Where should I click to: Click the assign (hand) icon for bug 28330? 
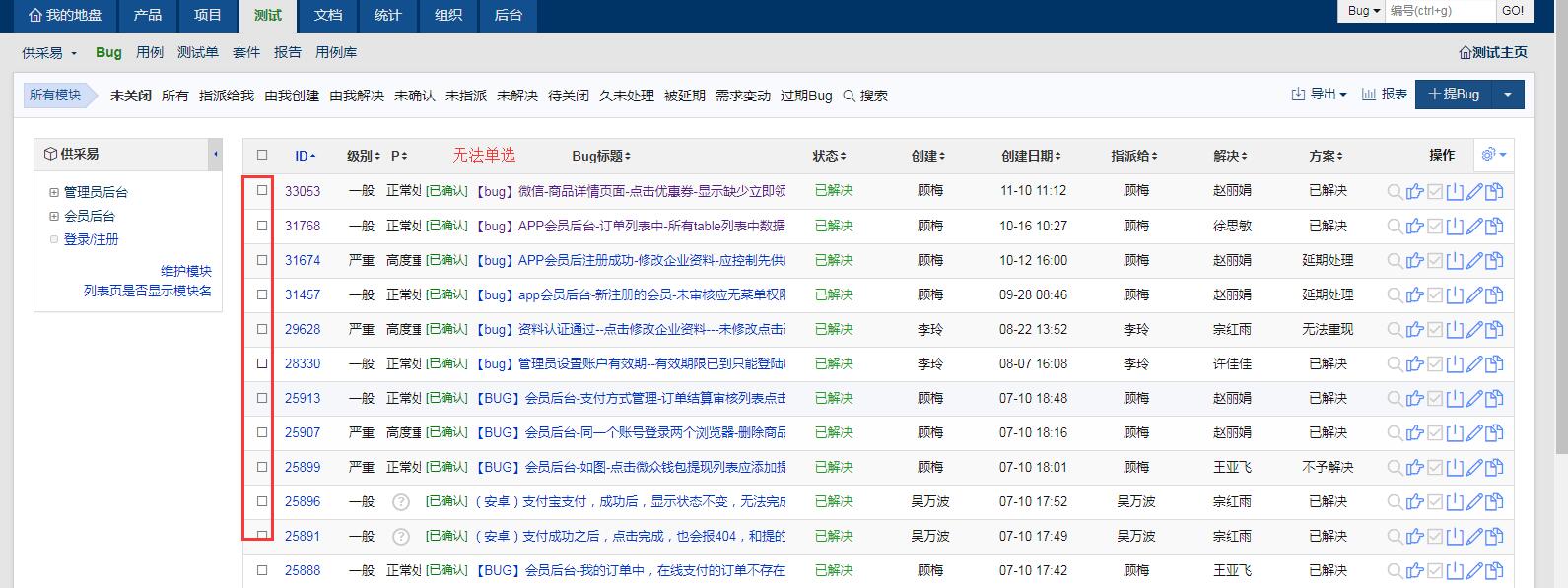tap(1415, 364)
